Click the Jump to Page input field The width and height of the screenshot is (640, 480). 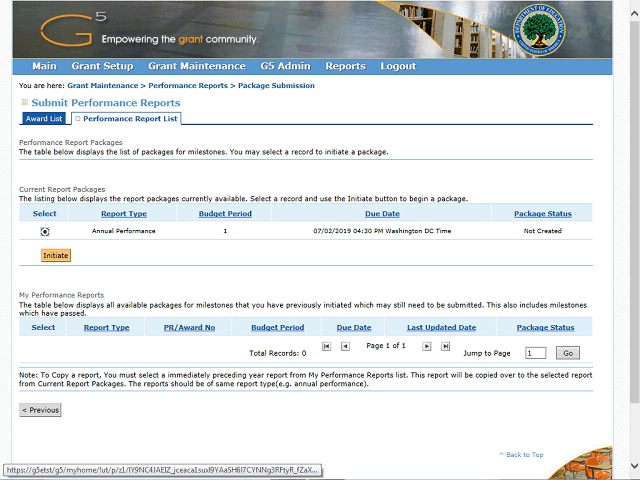tap(536, 353)
